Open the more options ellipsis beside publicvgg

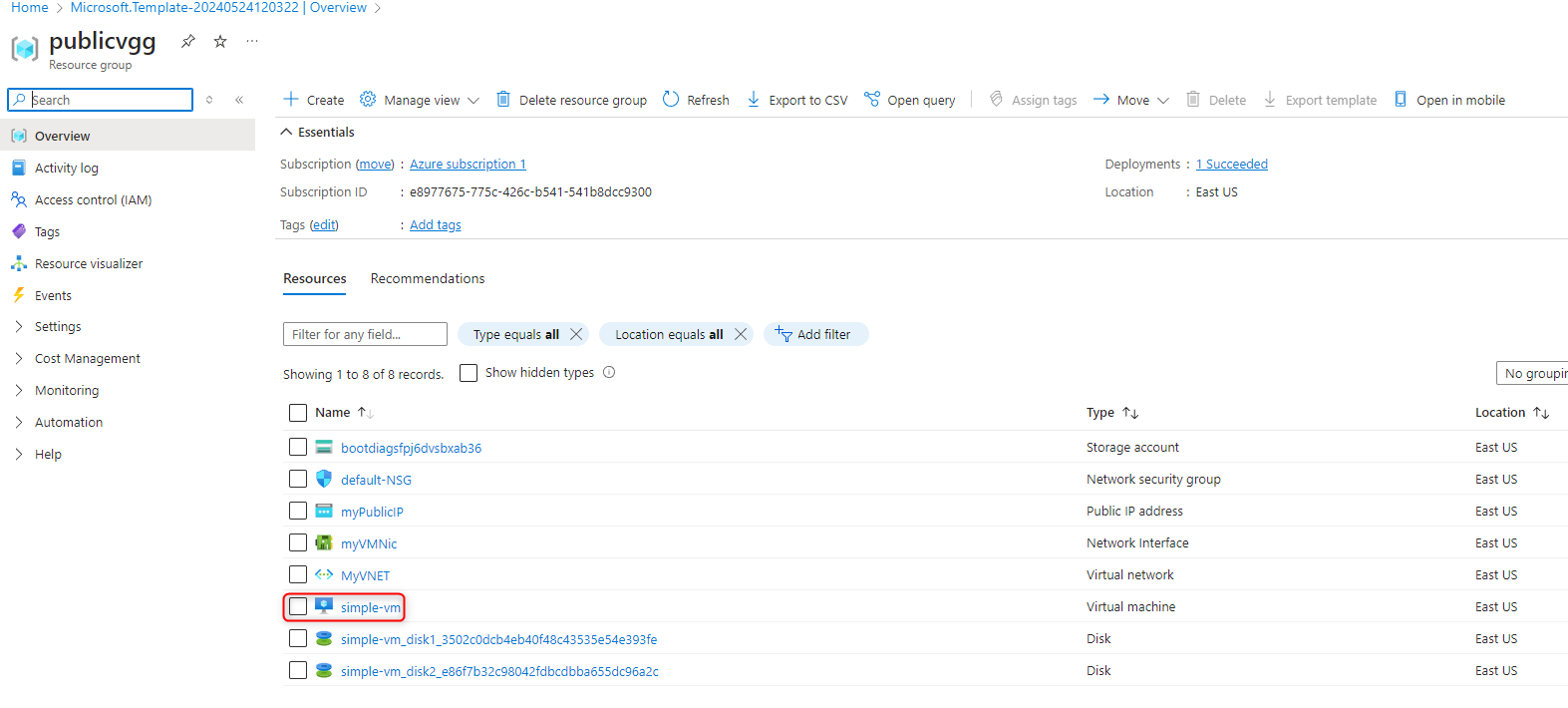pyautogui.click(x=252, y=41)
